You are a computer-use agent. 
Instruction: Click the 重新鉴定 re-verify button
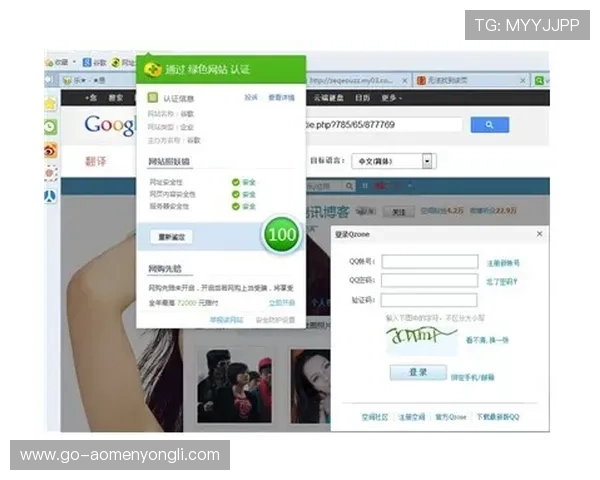point(172,236)
